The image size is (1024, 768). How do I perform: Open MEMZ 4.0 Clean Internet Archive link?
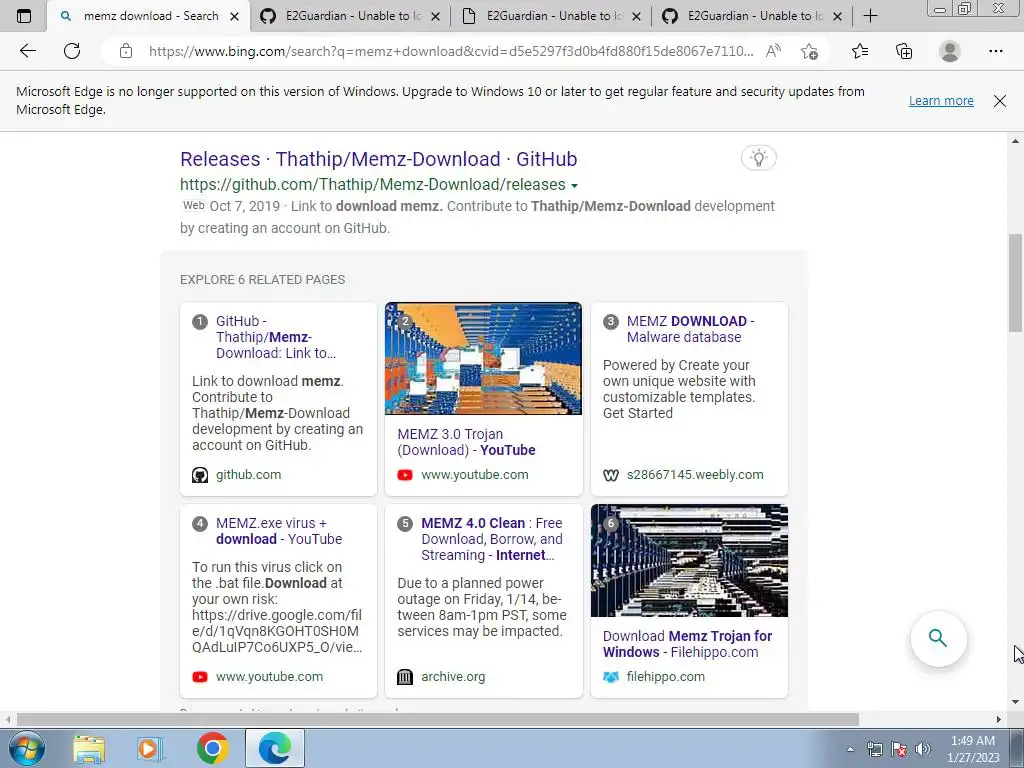coord(492,539)
